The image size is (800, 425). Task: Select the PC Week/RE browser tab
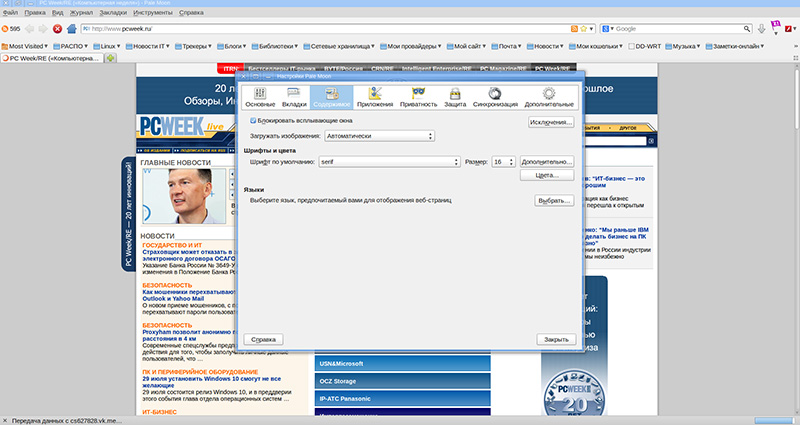click(x=51, y=58)
